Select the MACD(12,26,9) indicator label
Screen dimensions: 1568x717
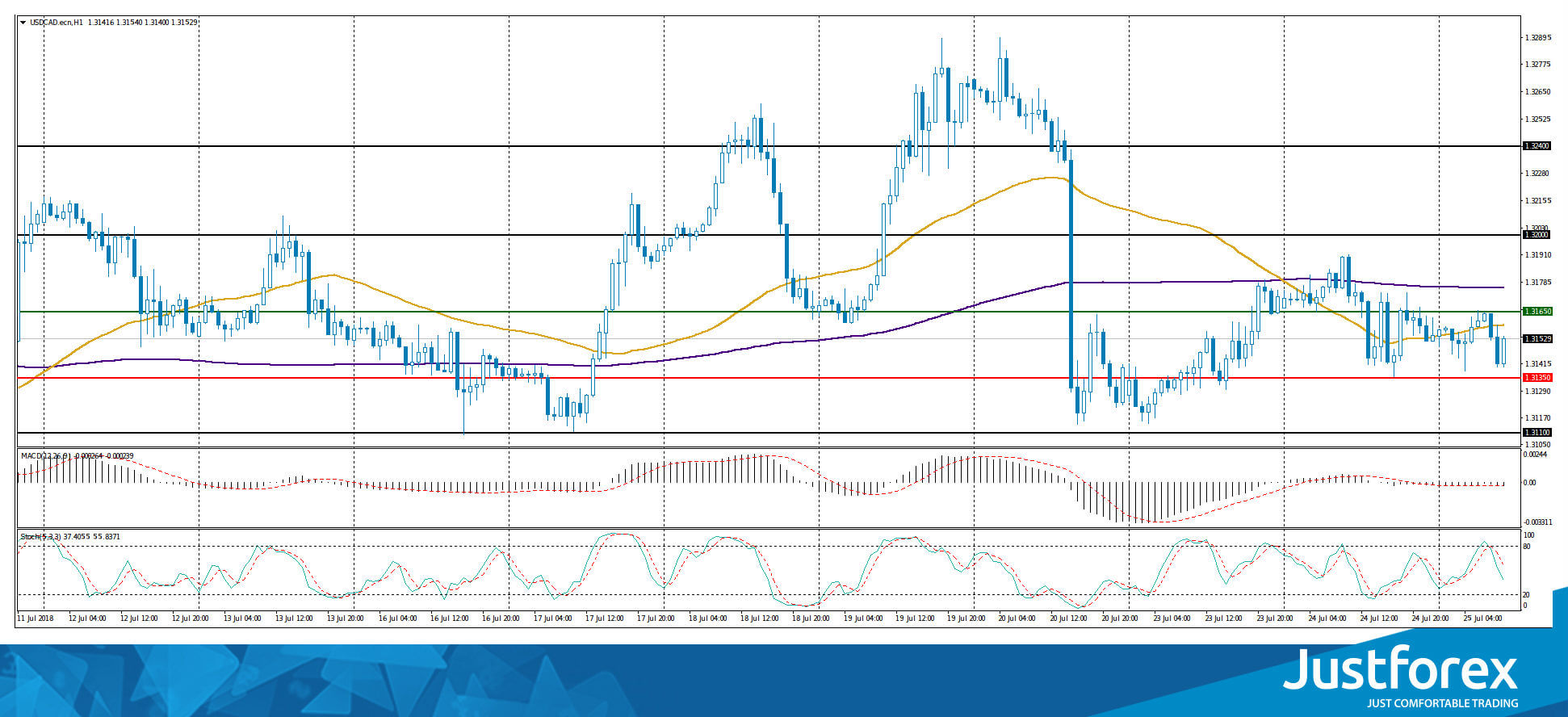tap(47, 456)
